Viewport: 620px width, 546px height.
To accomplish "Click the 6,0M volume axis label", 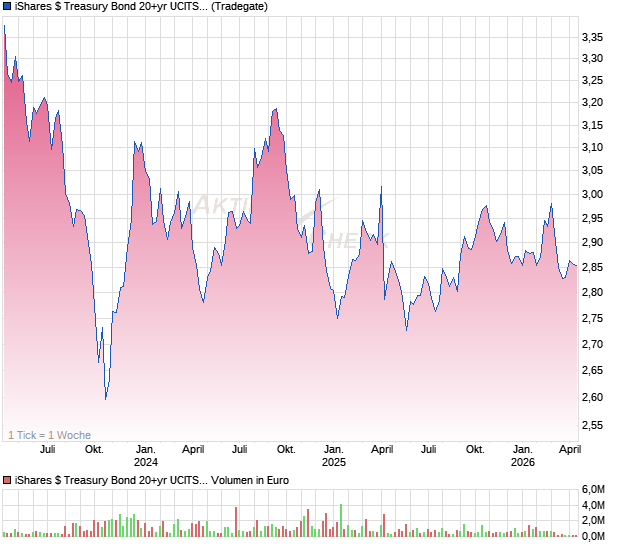I will click(x=594, y=489).
